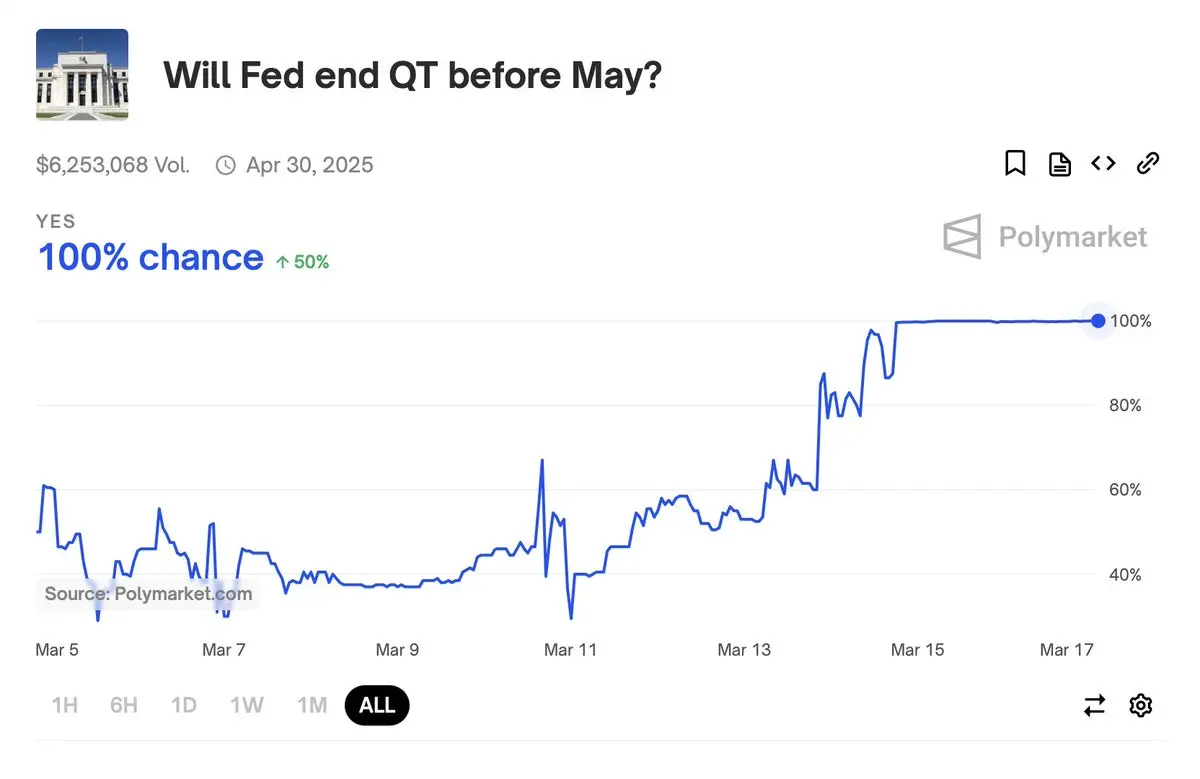Image resolution: width=1200 pixels, height=779 pixels.
Task: Copy link with chain icon
Action: (x=1148, y=164)
